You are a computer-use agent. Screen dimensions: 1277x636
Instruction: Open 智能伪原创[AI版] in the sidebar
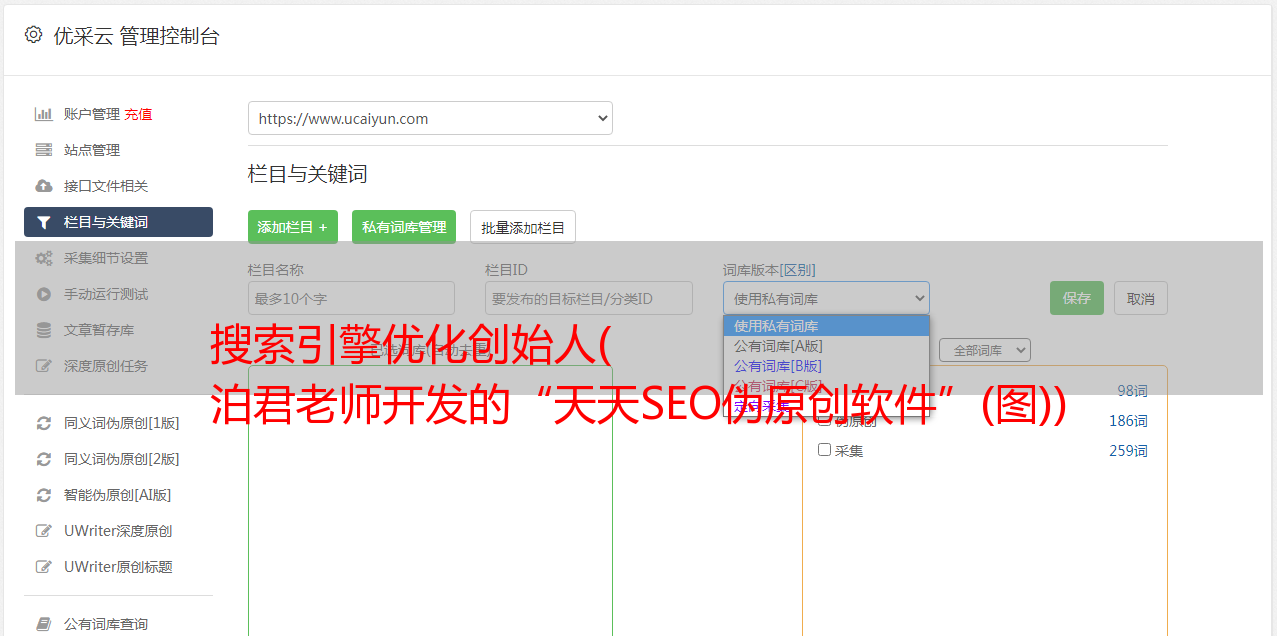118,495
